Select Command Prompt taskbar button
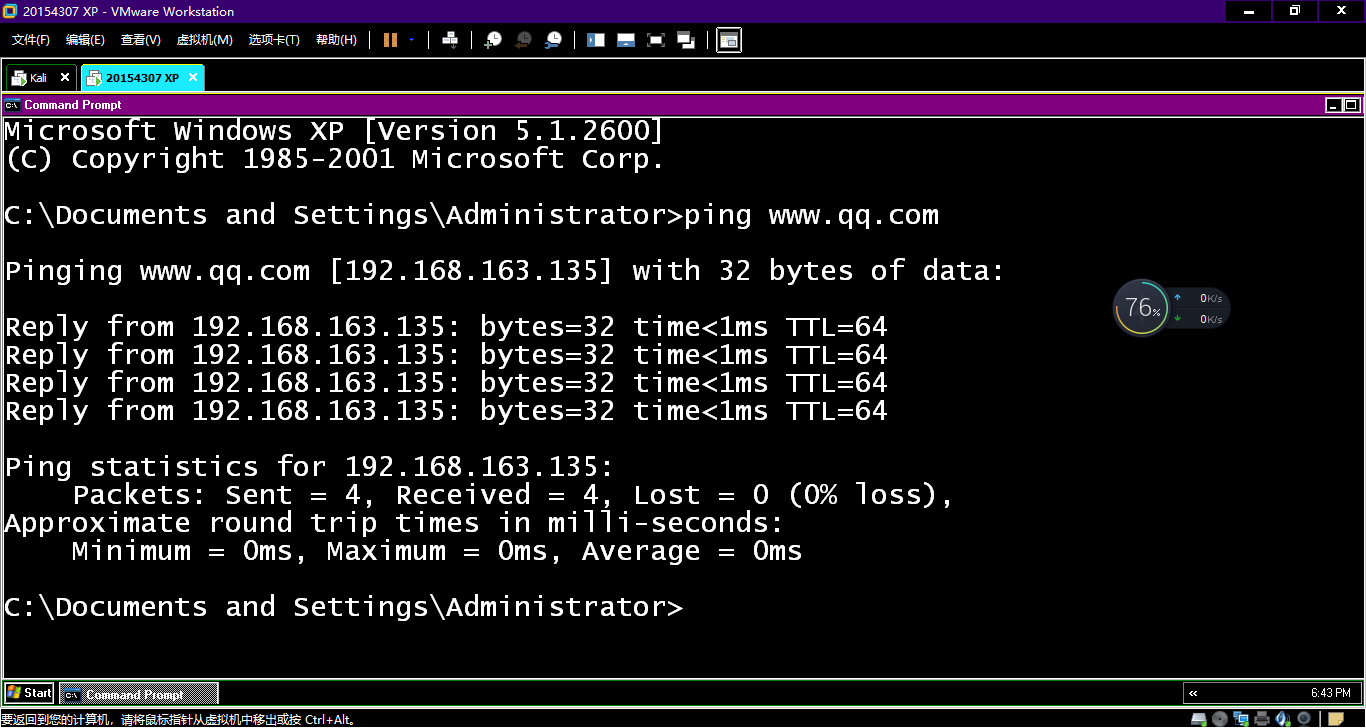Viewport: 1366px width, 728px height. pos(138,694)
